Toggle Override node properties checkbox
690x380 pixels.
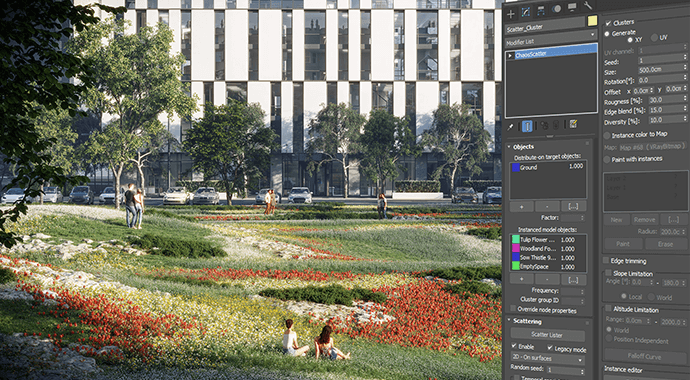[x=513, y=308]
